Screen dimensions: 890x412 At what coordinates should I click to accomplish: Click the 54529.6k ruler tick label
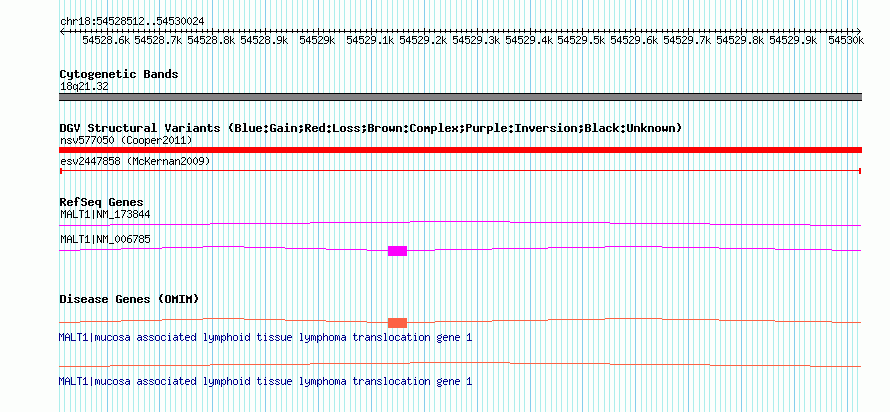pyautogui.click(x=634, y=40)
